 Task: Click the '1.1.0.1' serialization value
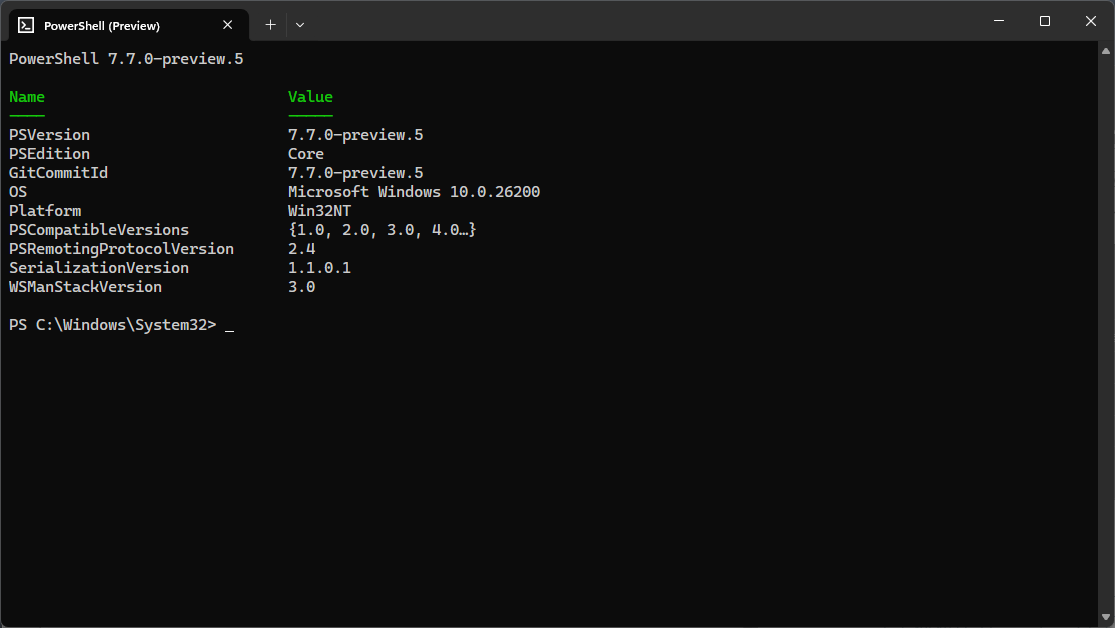coord(319,268)
